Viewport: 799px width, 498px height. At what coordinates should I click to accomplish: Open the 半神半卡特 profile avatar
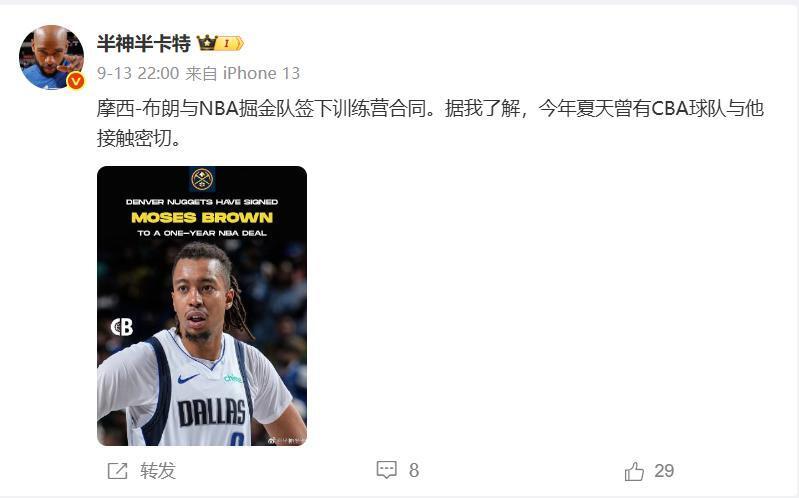51,57
